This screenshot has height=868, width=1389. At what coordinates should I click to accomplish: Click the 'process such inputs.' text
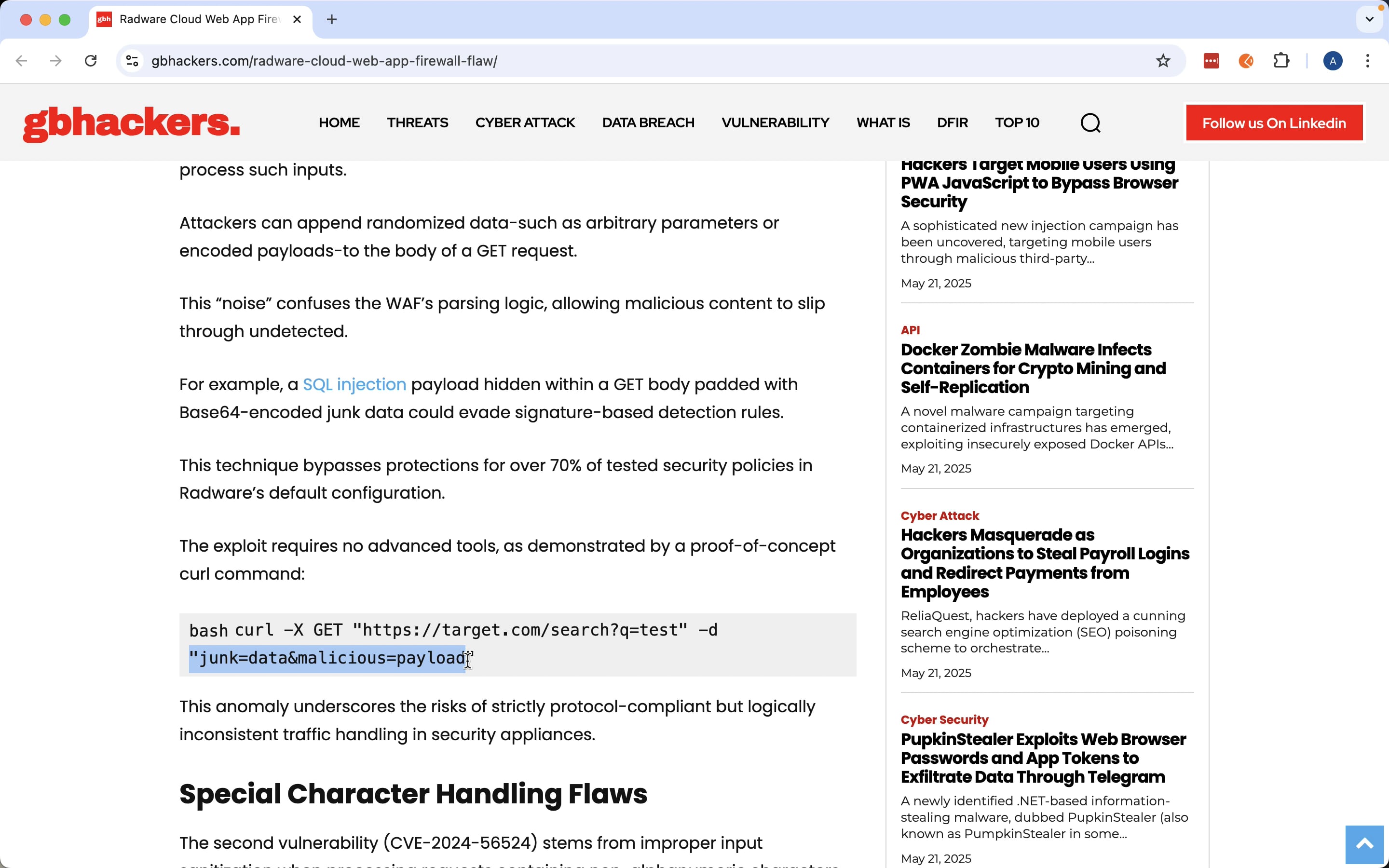tap(263, 170)
